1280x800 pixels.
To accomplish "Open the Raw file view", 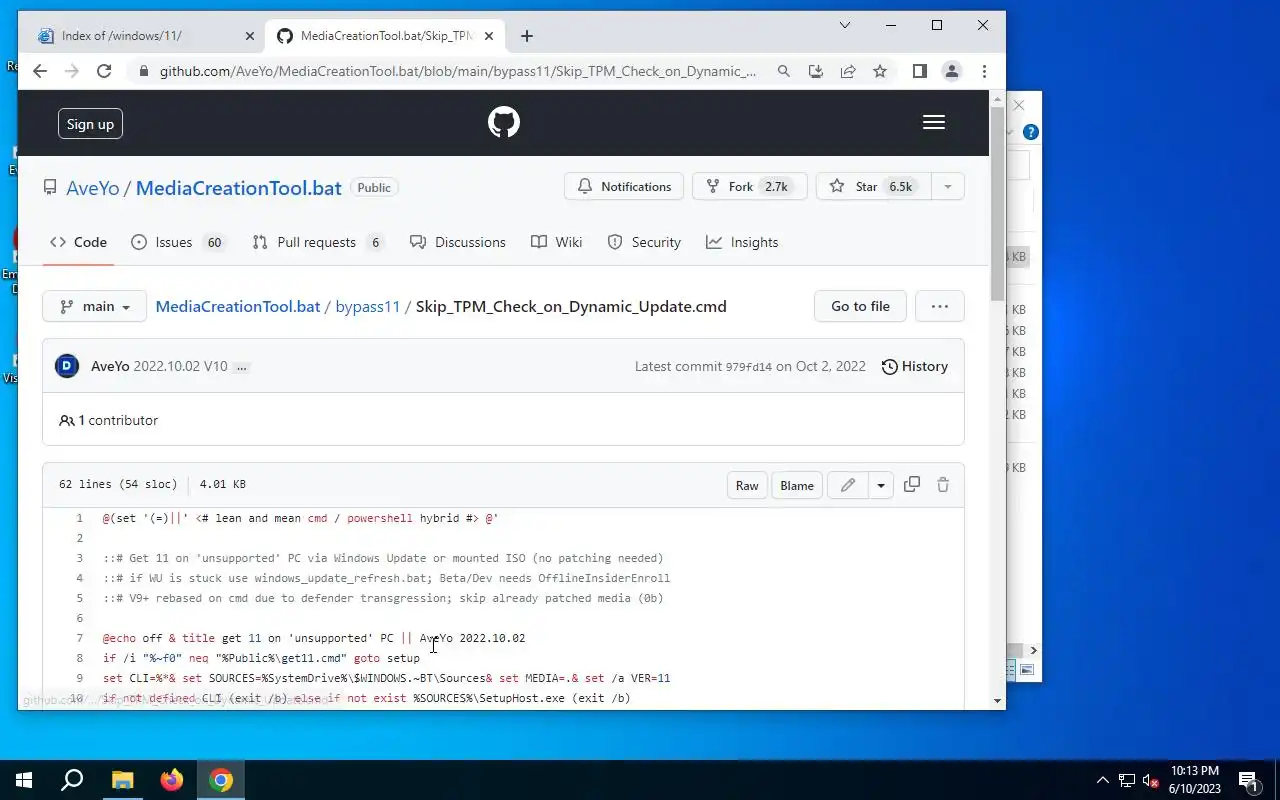I will (x=747, y=485).
